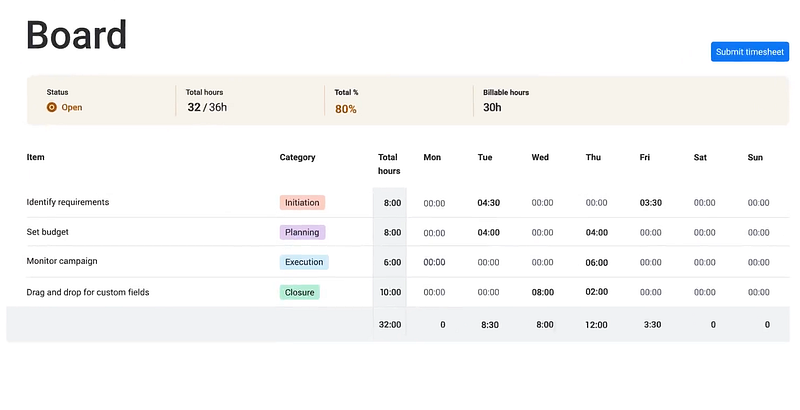Select the Initiation category tag
This screenshot has height=410, width=800.
click(302, 202)
